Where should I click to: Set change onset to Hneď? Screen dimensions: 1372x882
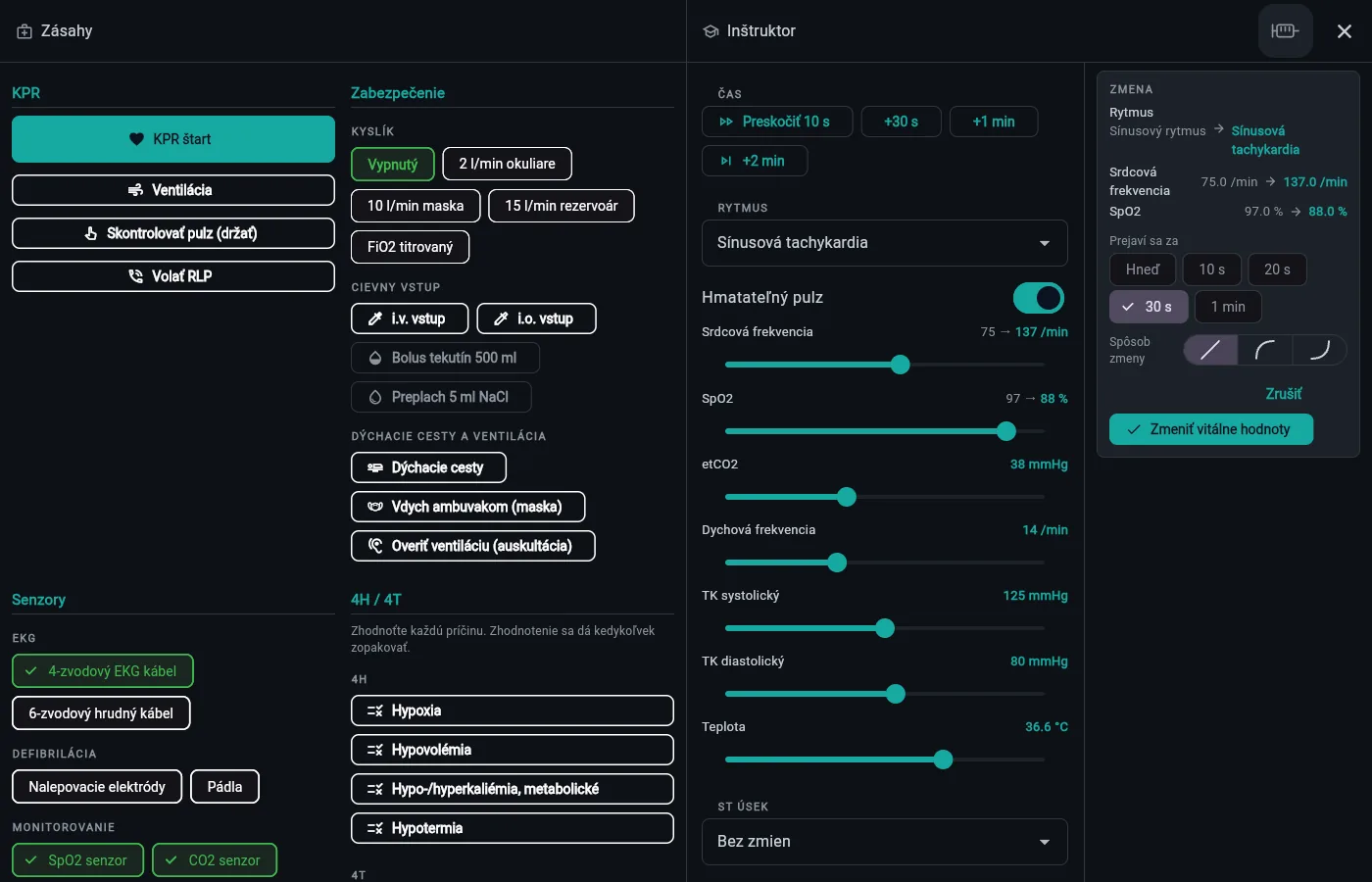click(x=1143, y=269)
